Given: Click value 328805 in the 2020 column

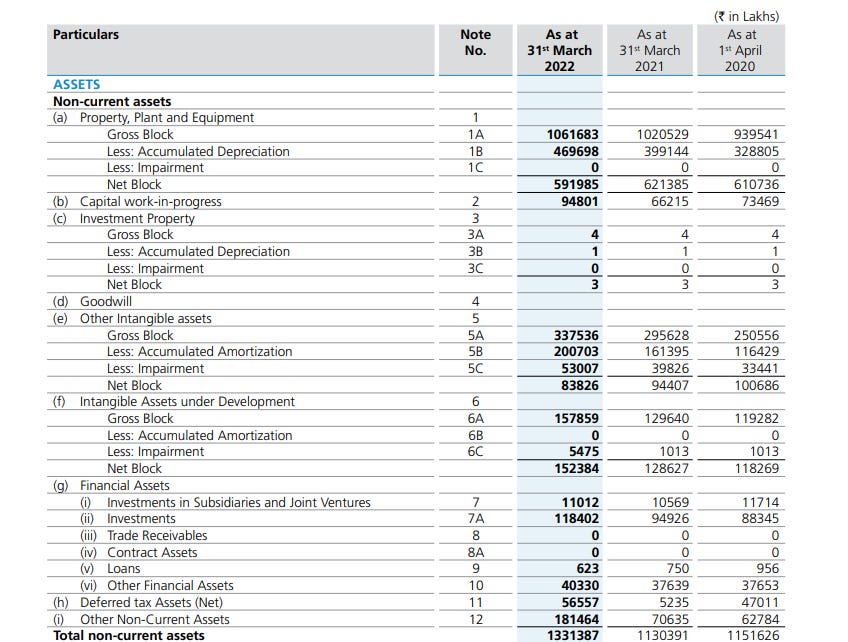Looking at the screenshot, I should tap(756, 151).
